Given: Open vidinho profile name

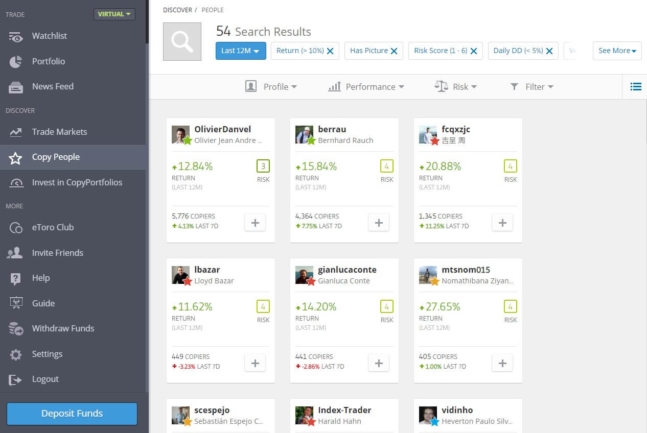Looking at the screenshot, I should click(457, 410).
